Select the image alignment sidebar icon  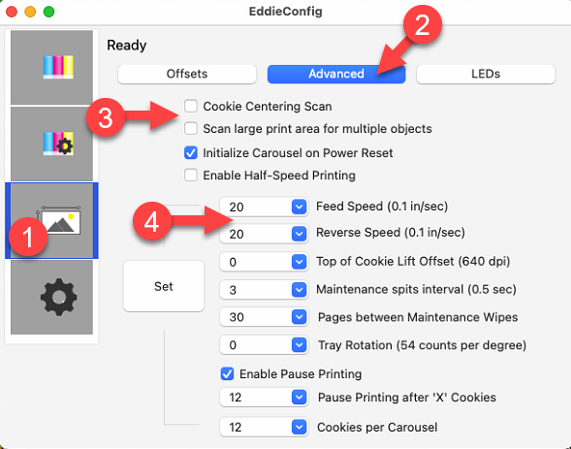coord(52,221)
